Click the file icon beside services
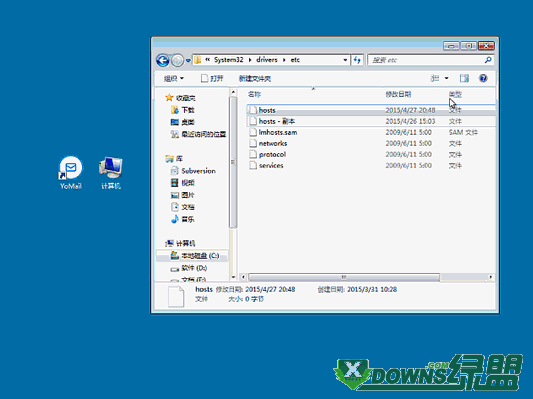The height and width of the screenshot is (399, 533). (x=253, y=166)
